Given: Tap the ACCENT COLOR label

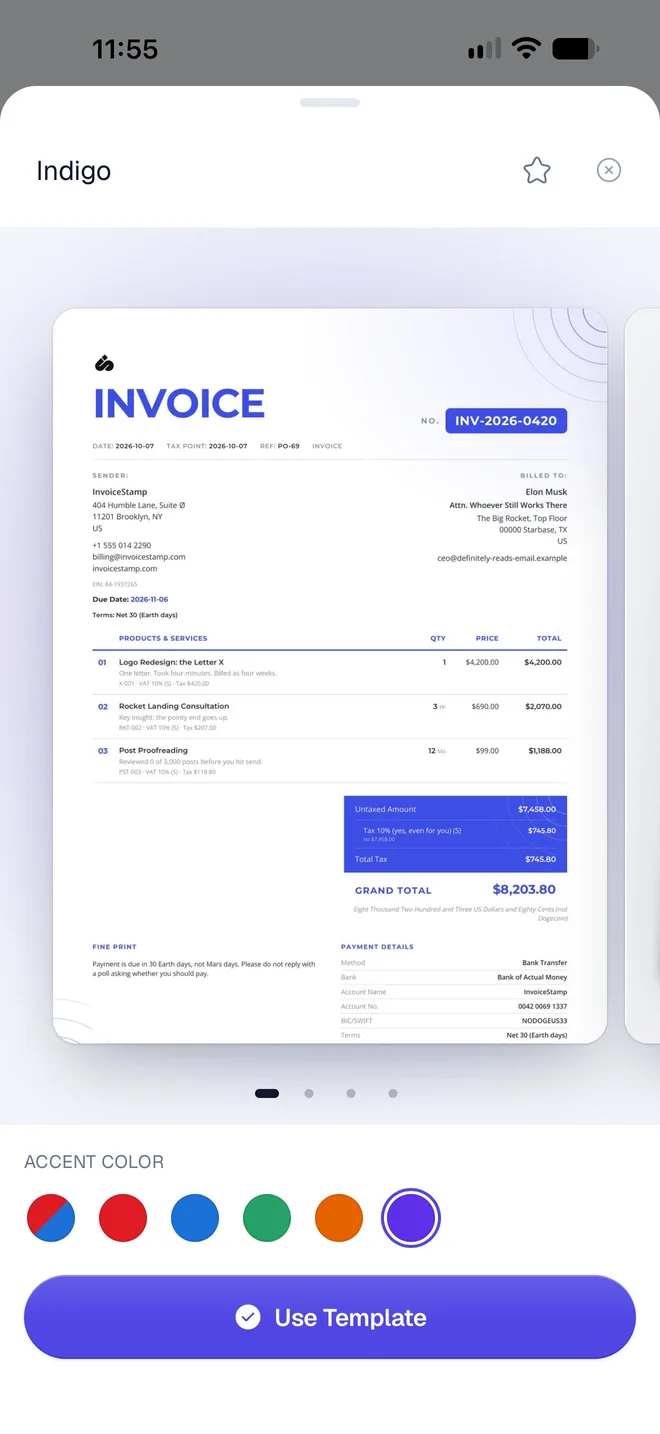Looking at the screenshot, I should [x=94, y=1162].
